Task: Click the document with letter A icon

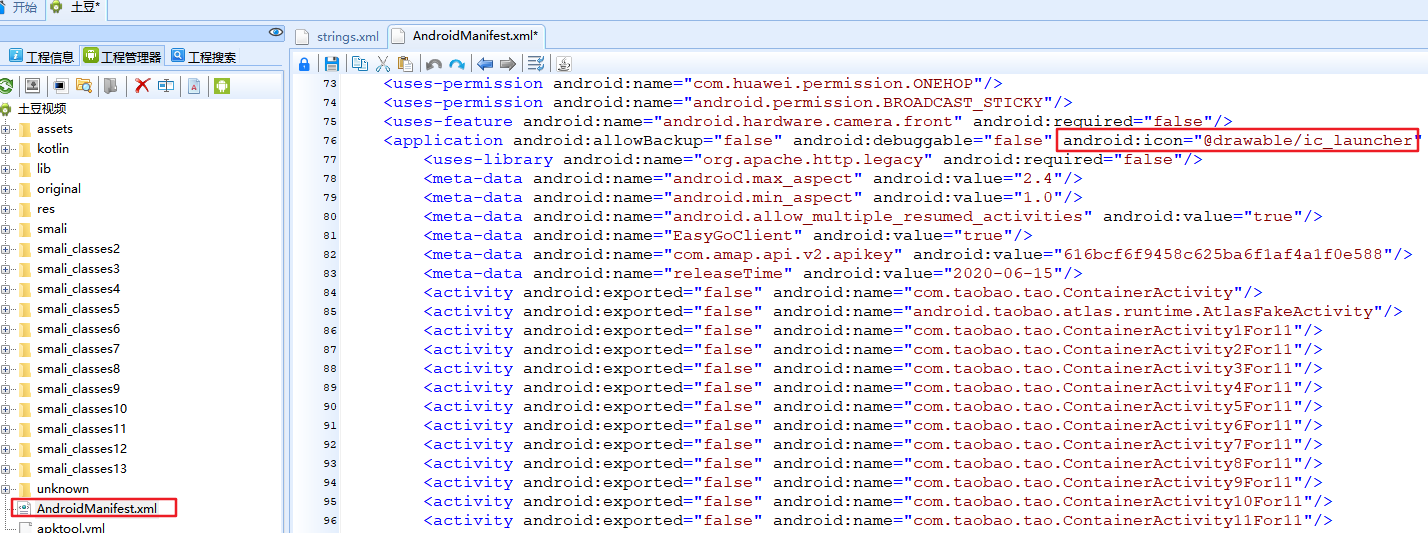Action: tap(194, 85)
